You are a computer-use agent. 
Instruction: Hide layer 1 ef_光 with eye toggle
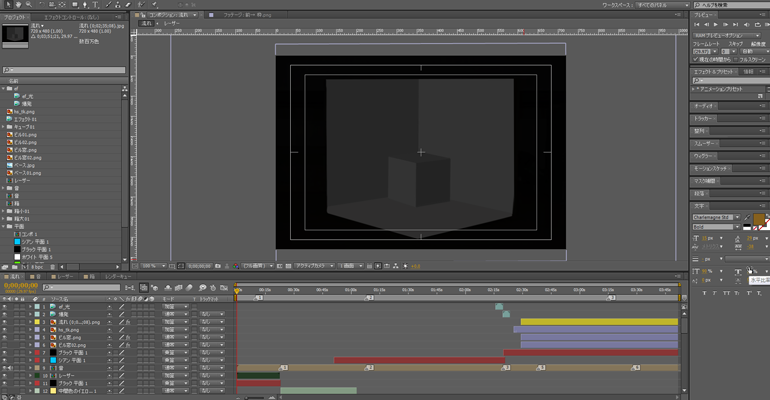[x=5, y=308]
